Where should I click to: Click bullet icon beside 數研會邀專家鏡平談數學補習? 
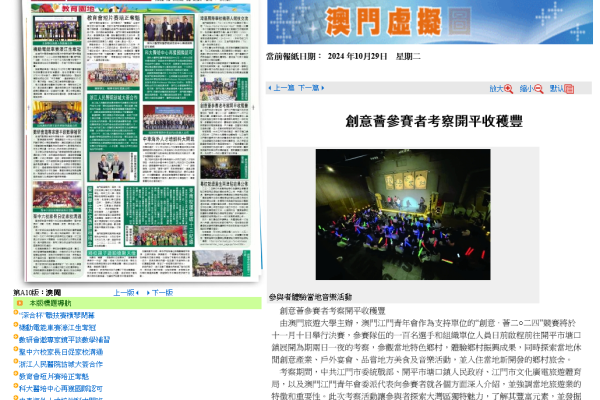[16, 337]
